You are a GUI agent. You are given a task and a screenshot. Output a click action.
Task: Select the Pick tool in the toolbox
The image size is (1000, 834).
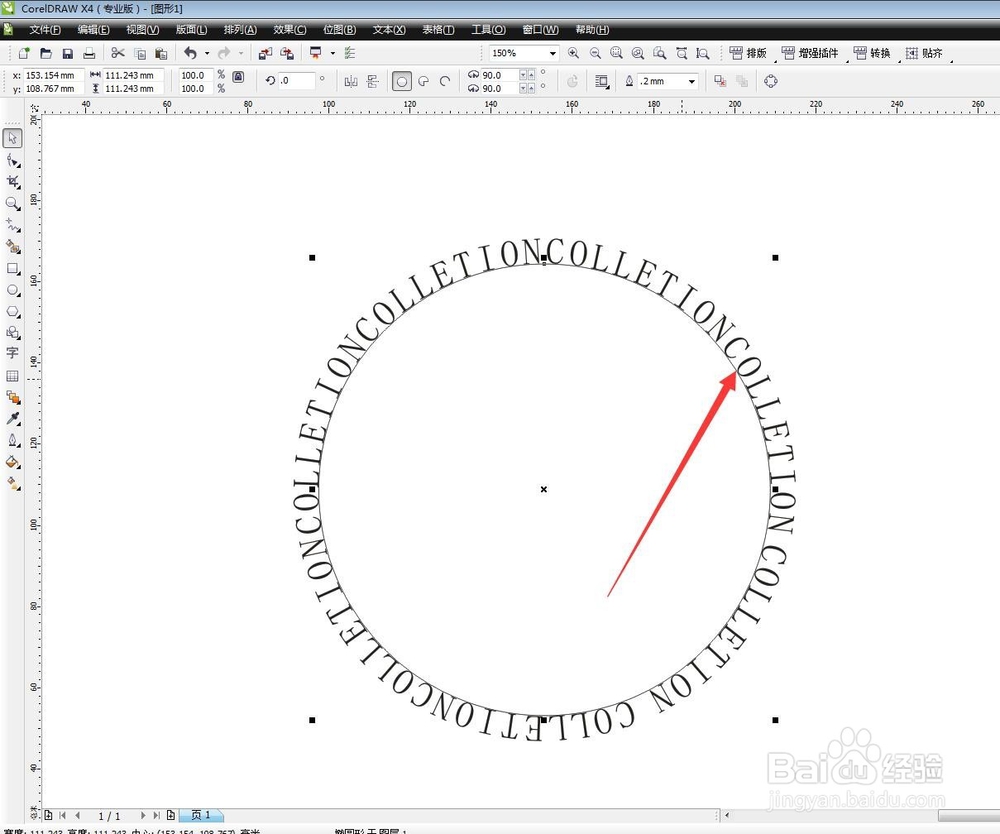pos(13,138)
